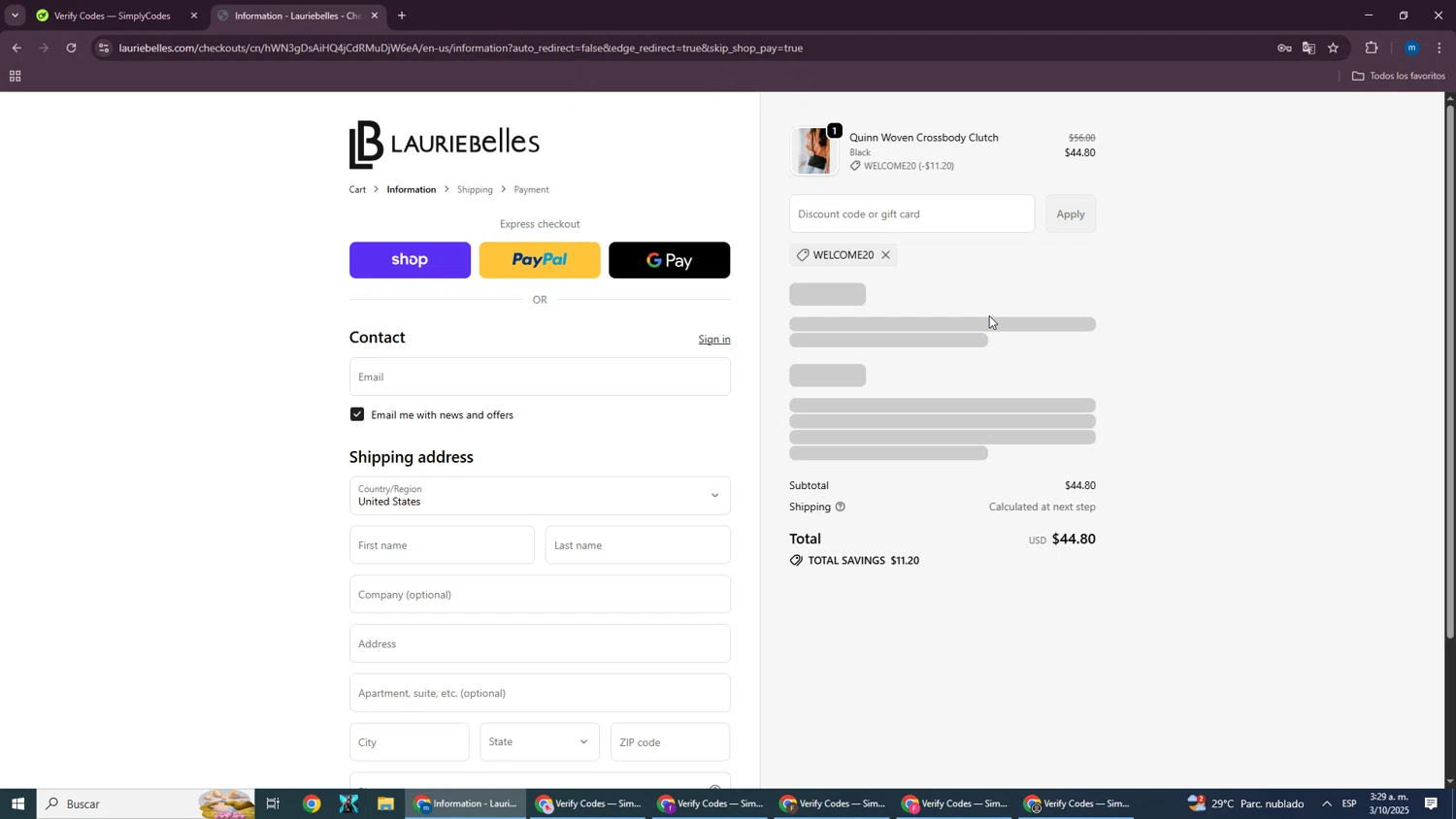
Task: Click the password key icon in address bar
Action: tap(1284, 48)
